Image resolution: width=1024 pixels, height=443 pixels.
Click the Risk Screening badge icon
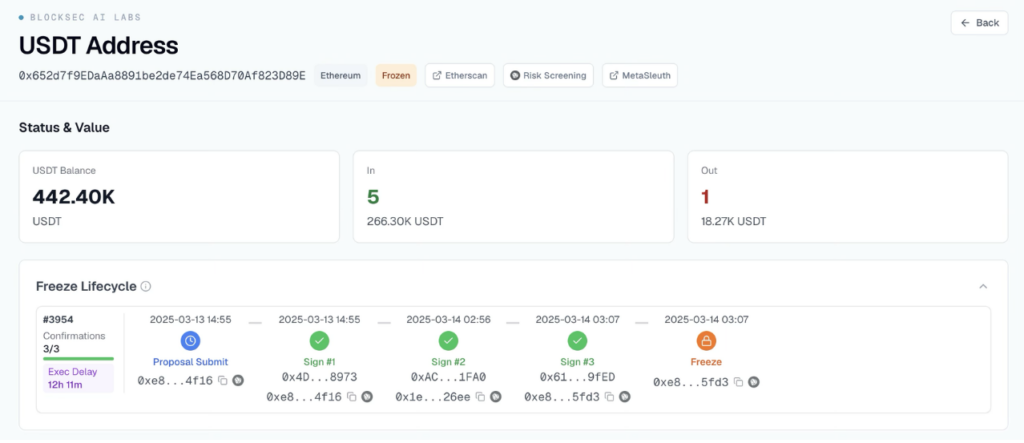[515, 76]
